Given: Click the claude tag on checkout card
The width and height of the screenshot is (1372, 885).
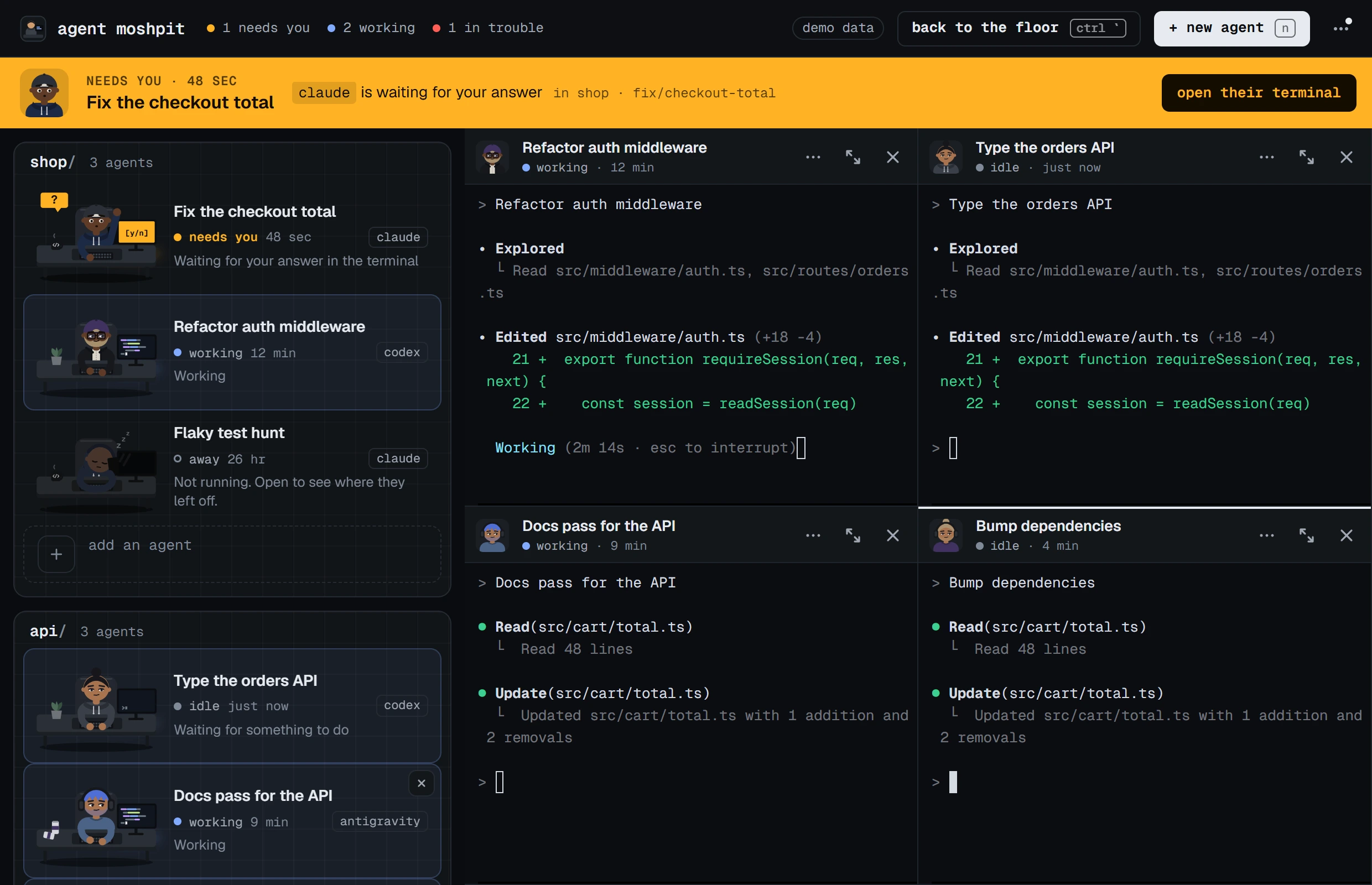Looking at the screenshot, I should 398,237.
